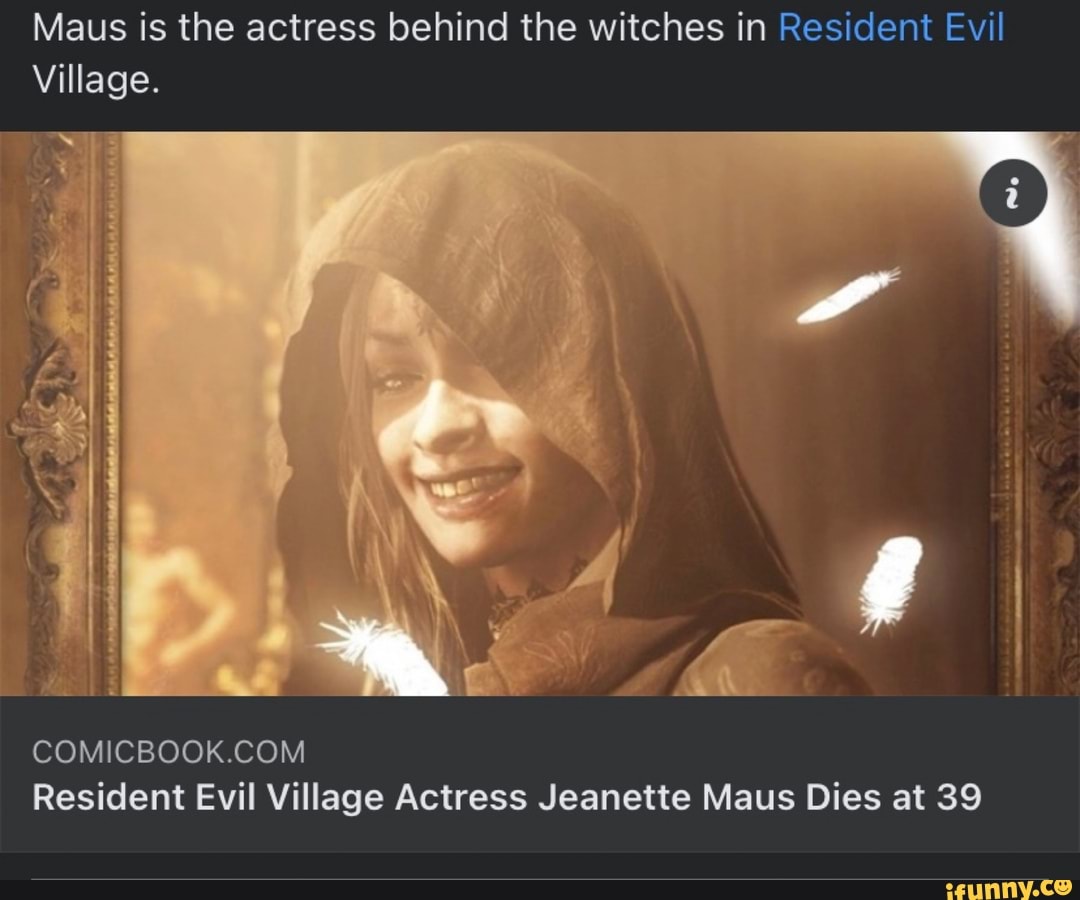
Task: Click the upright feather beside the character's shoulder
Action: 891,584
